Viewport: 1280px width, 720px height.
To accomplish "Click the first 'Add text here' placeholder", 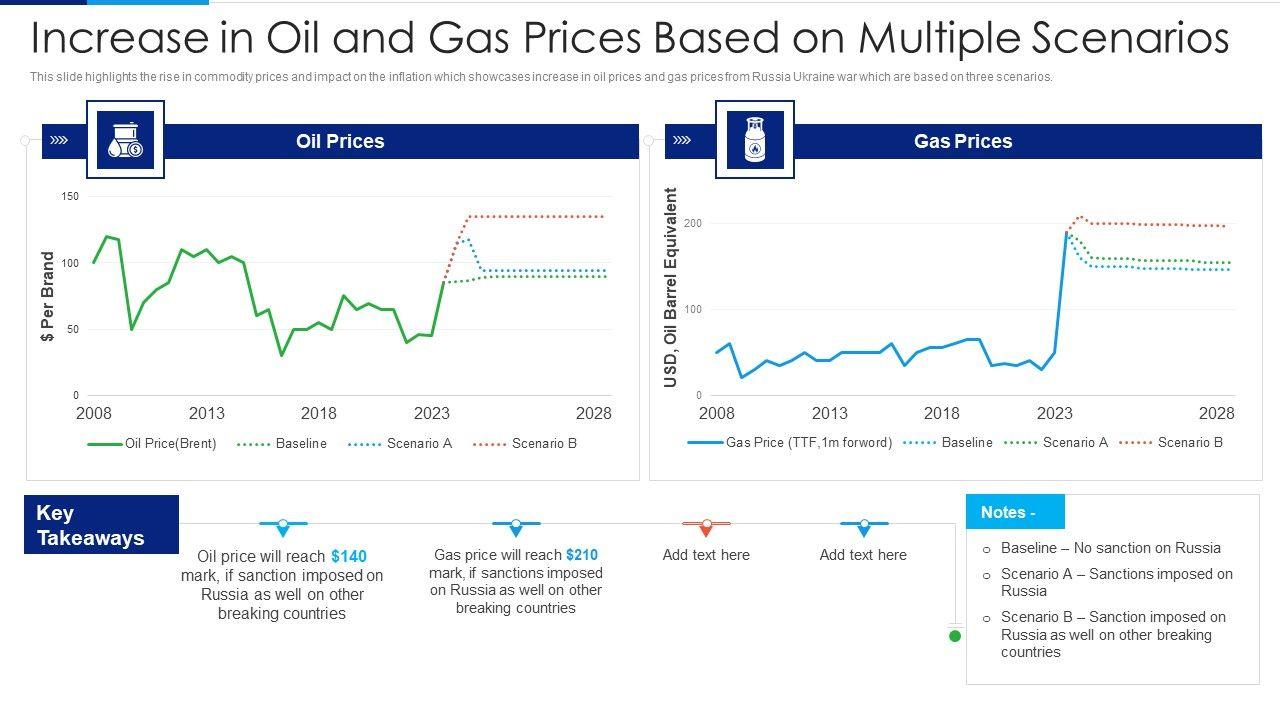I will pos(706,555).
